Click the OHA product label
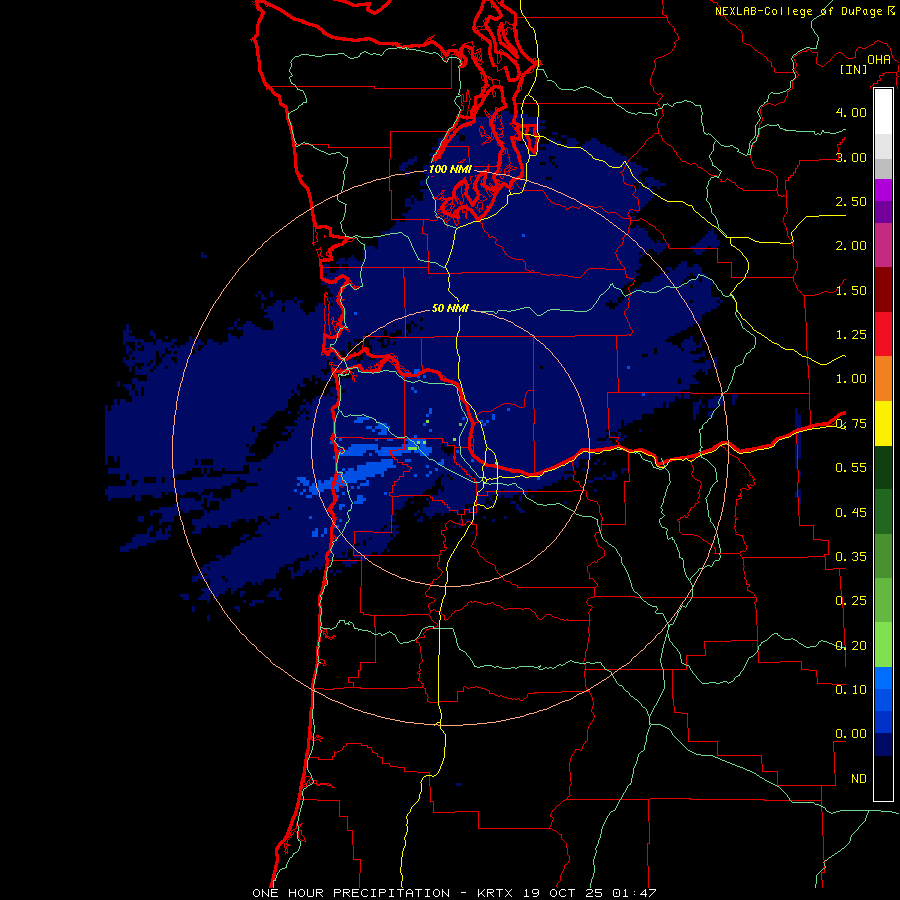 click(879, 60)
